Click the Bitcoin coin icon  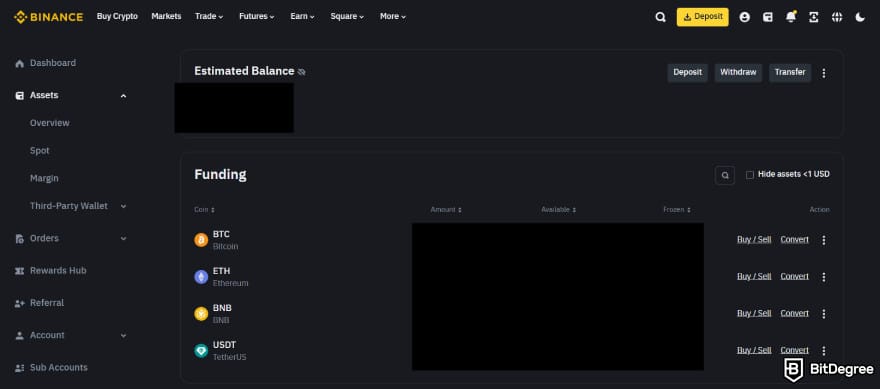tap(201, 240)
